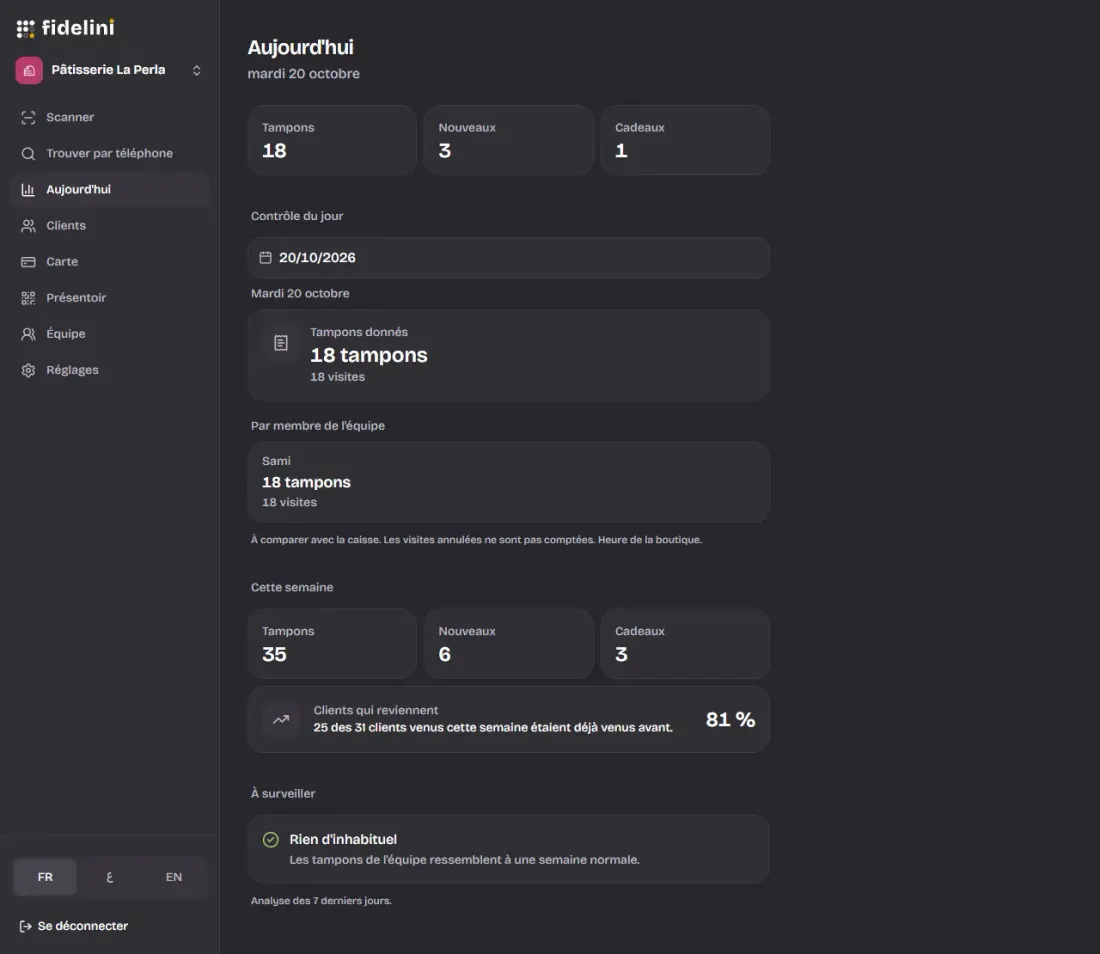Click today's Nouveaux card showing 3
The height and width of the screenshot is (954, 1100).
point(509,140)
